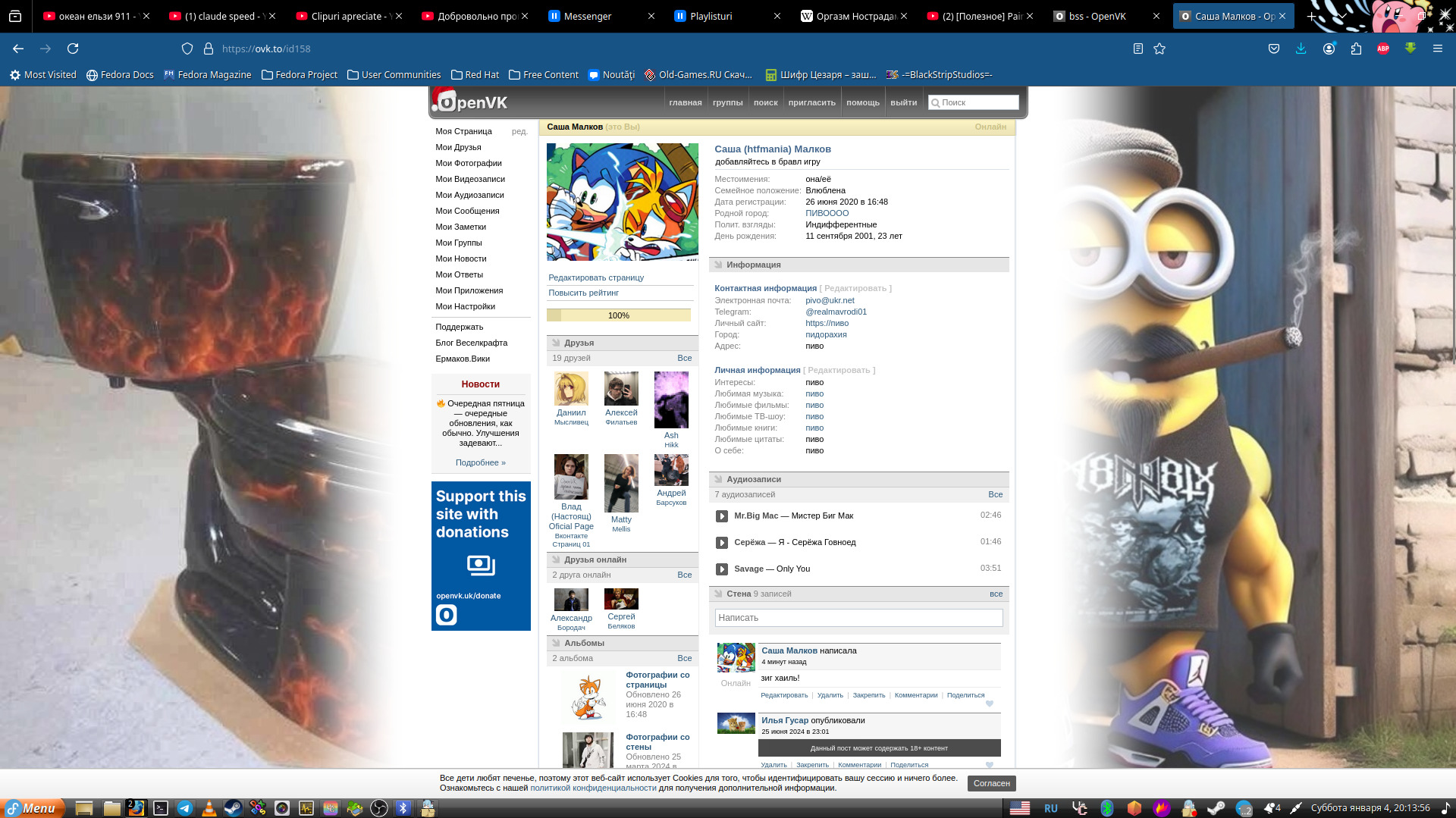Open группы in the OpenVK header
The width and height of the screenshot is (1456, 818).
(x=728, y=102)
